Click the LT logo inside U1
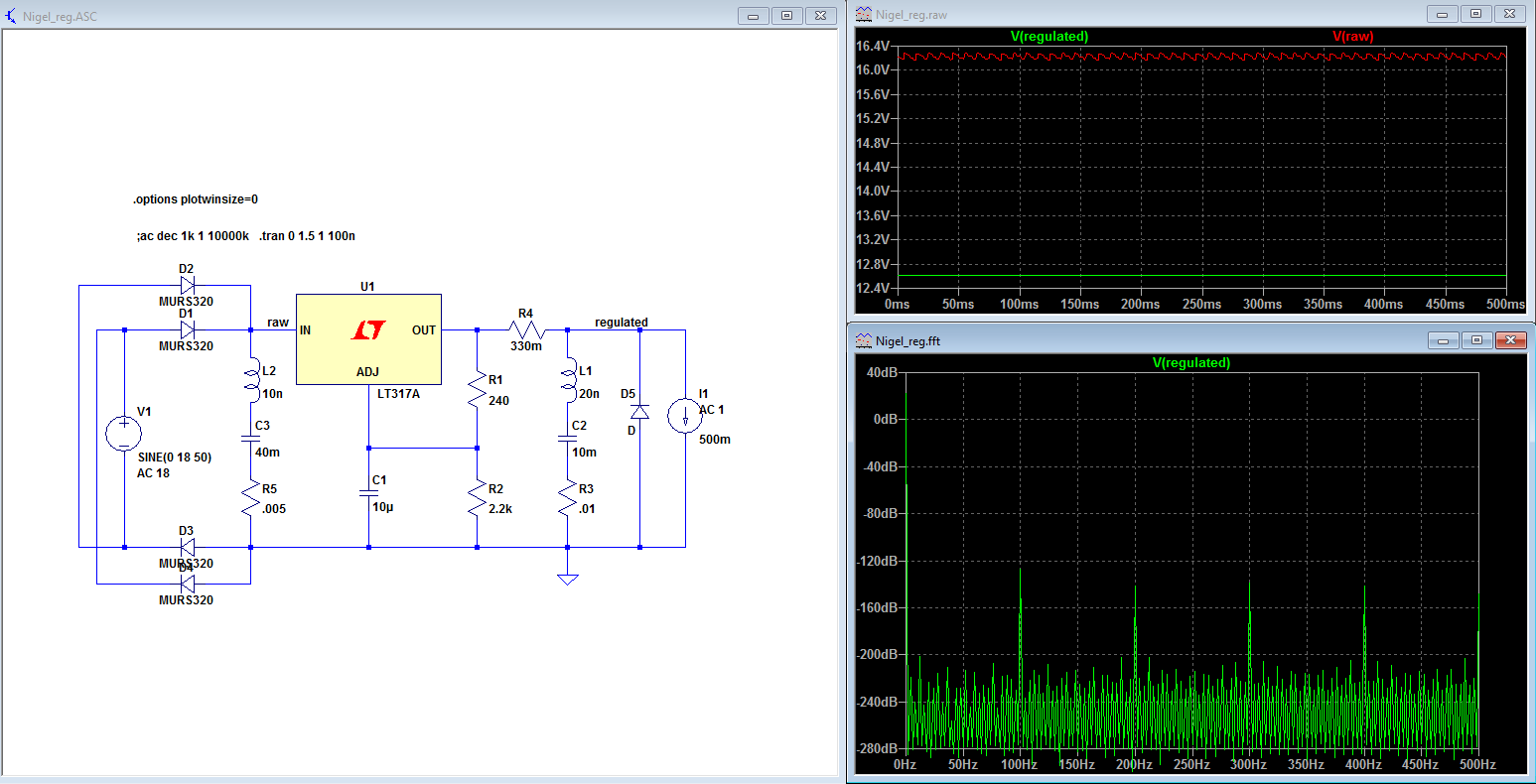Image resolution: width=1536 pixels, height=784 pixels. [x=367, y=329]
